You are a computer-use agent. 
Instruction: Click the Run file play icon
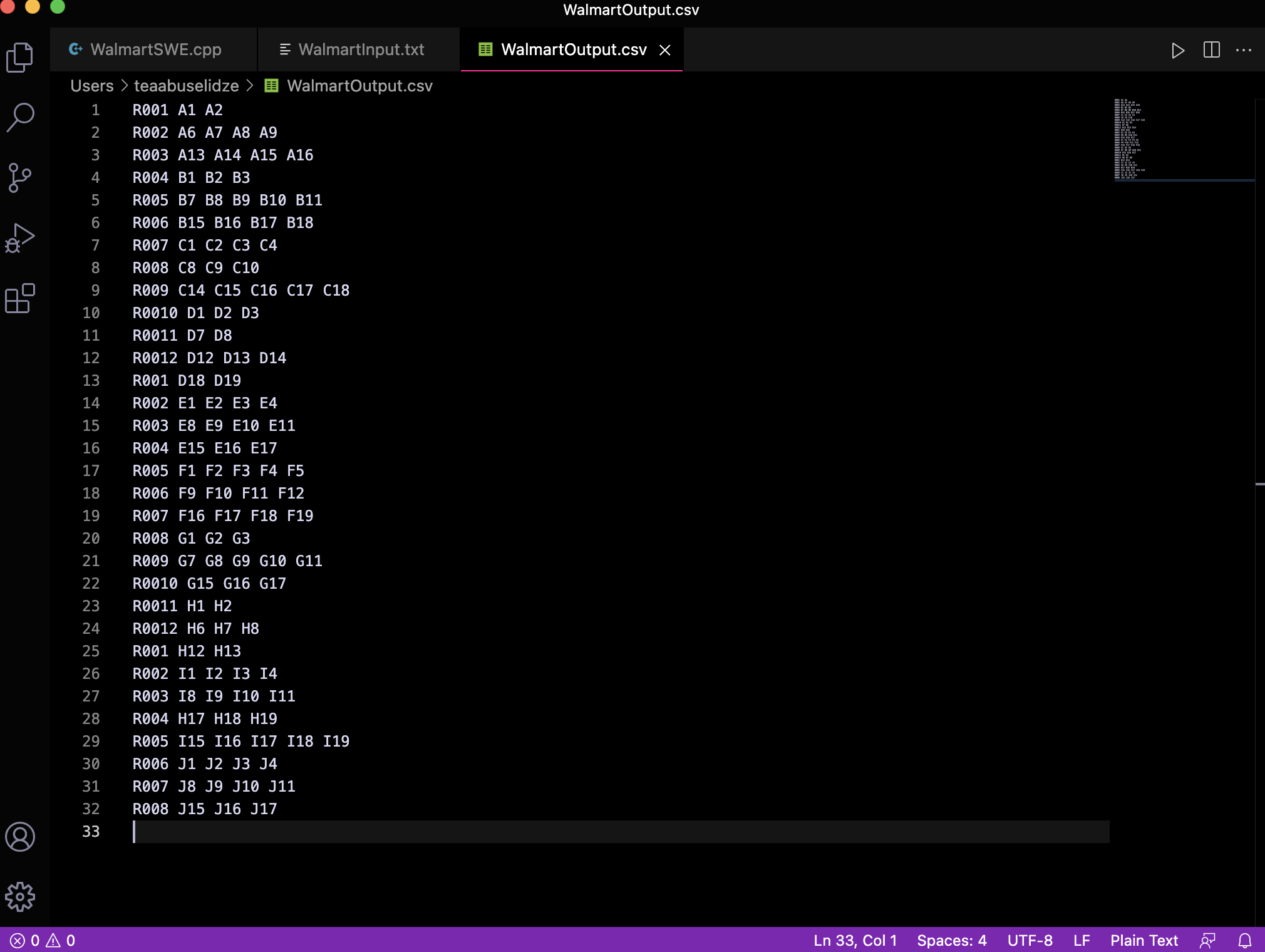click(1179, 50)
